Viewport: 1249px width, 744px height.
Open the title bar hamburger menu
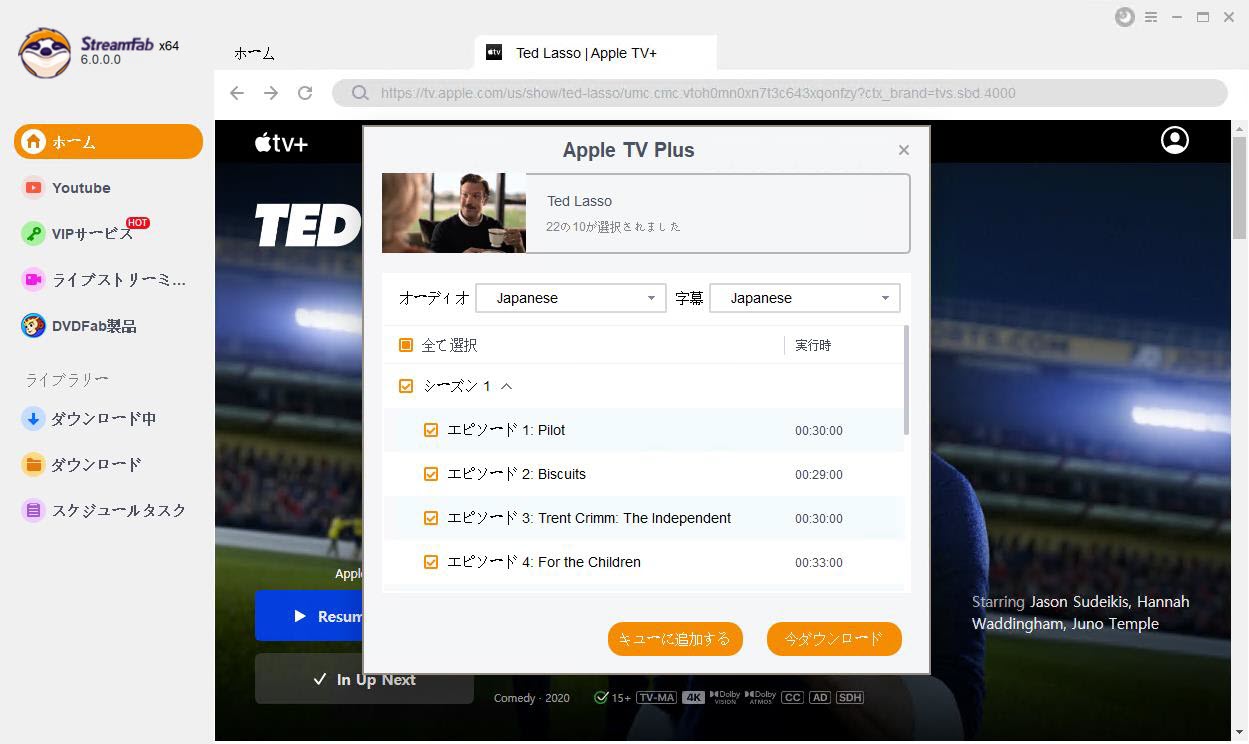tap(1151, 17)
